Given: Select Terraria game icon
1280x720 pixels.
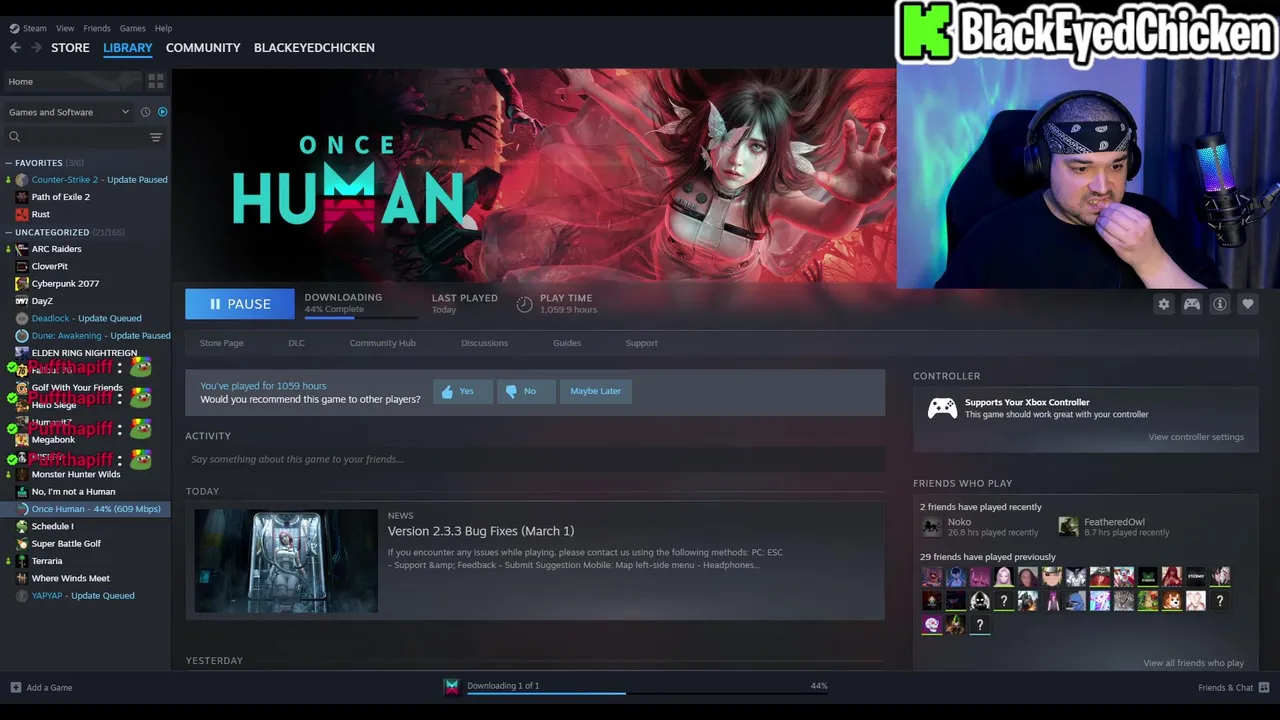Looking at the screenshot, I should pyautogui.click(x=22, y=561).
